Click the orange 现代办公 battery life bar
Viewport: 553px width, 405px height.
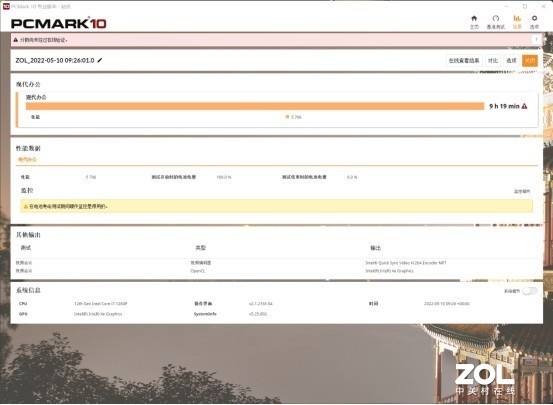[x=255, y=106]
